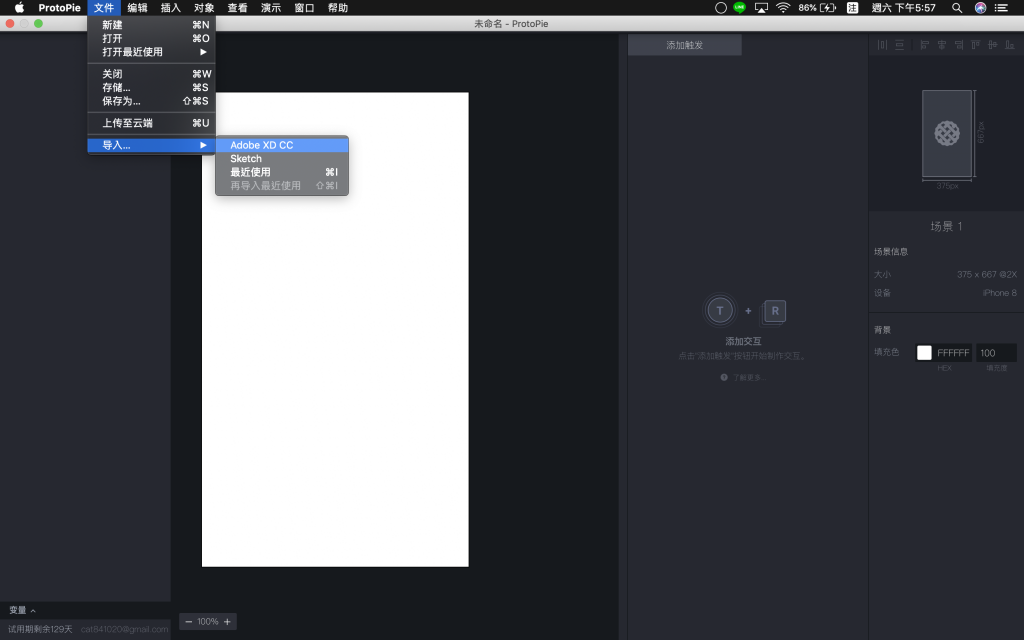Click the distribute horizontally icon

(882, 45)
